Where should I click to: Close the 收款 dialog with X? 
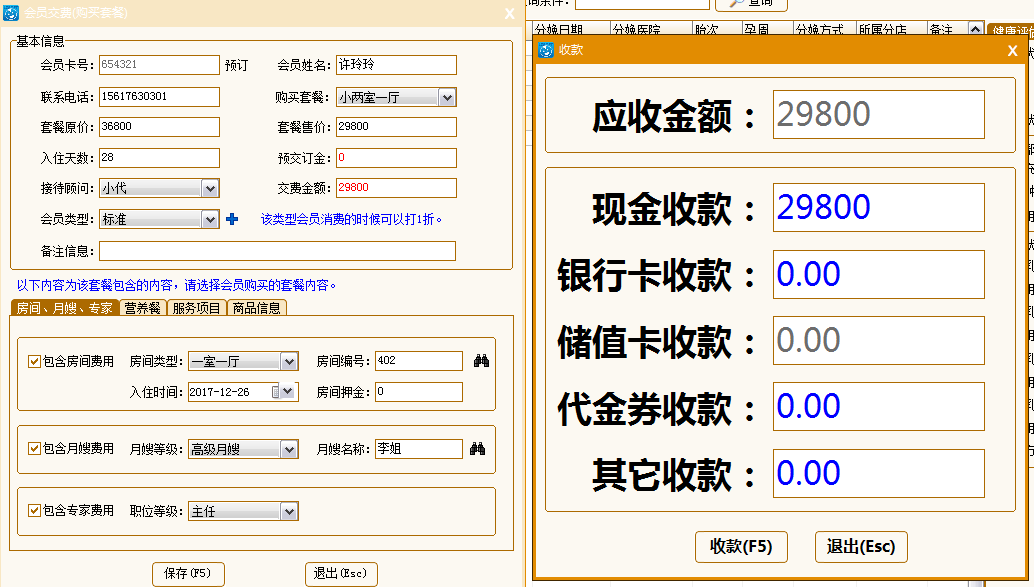(1012, 50)
